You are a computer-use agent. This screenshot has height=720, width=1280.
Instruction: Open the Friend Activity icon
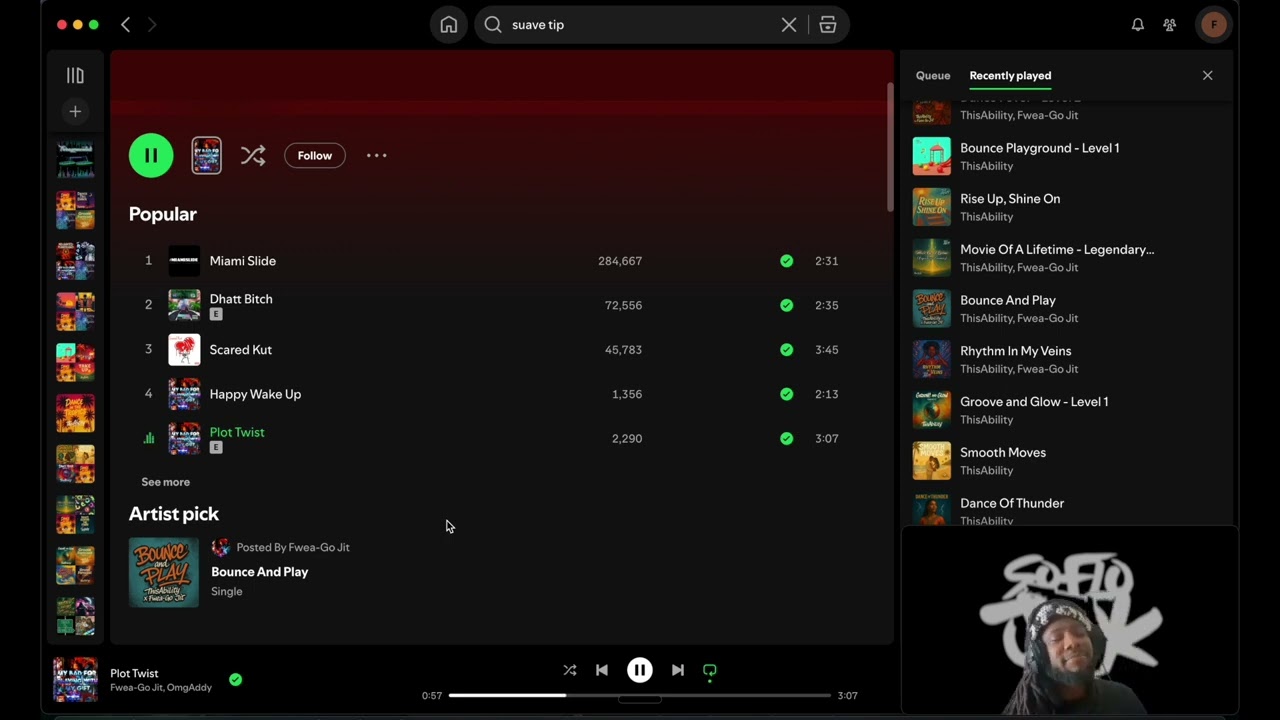(x=1170, y=25)
